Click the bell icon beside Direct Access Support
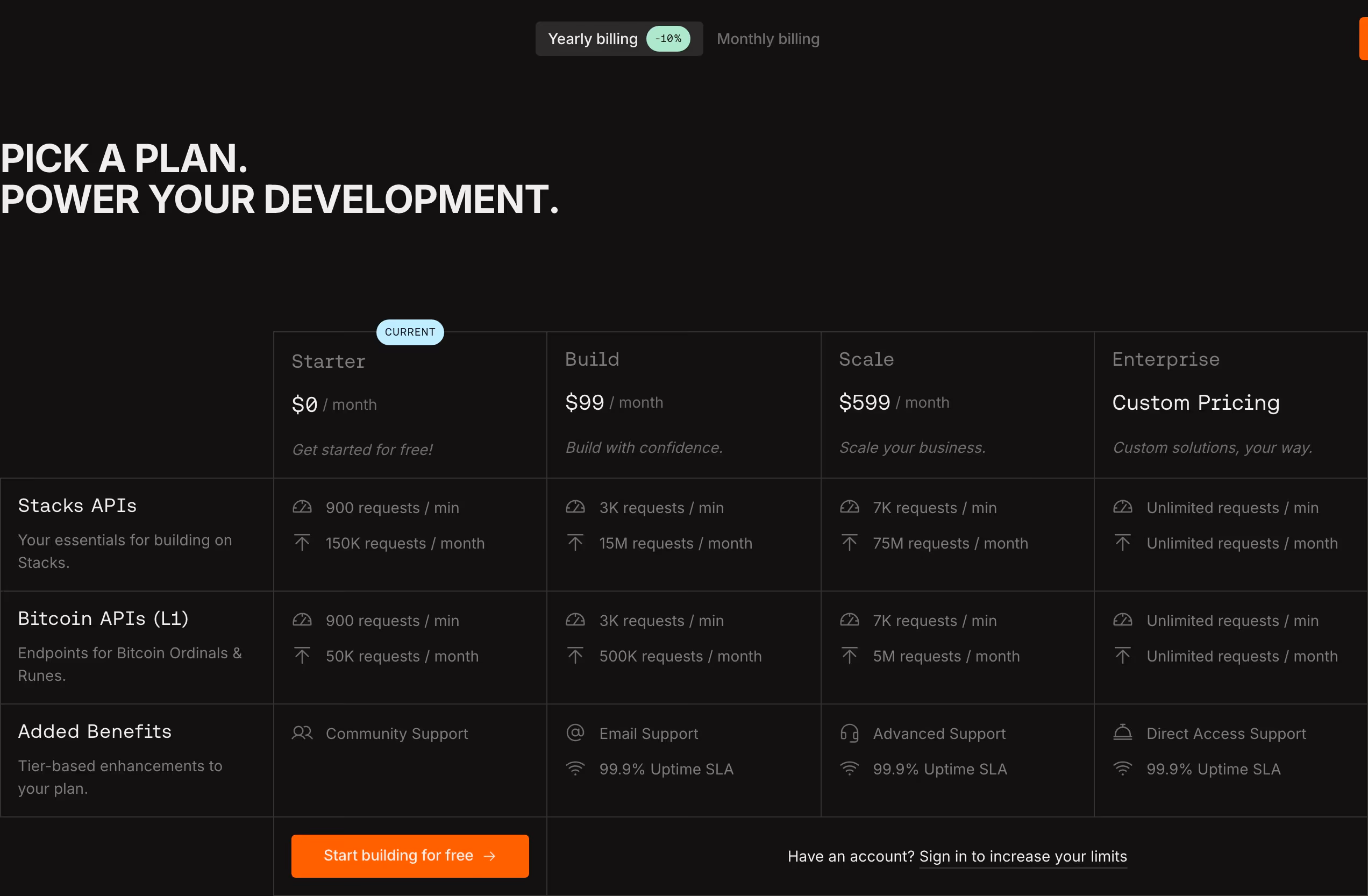Screen dimensions: 1368x896 click(x=1122, y=733)
